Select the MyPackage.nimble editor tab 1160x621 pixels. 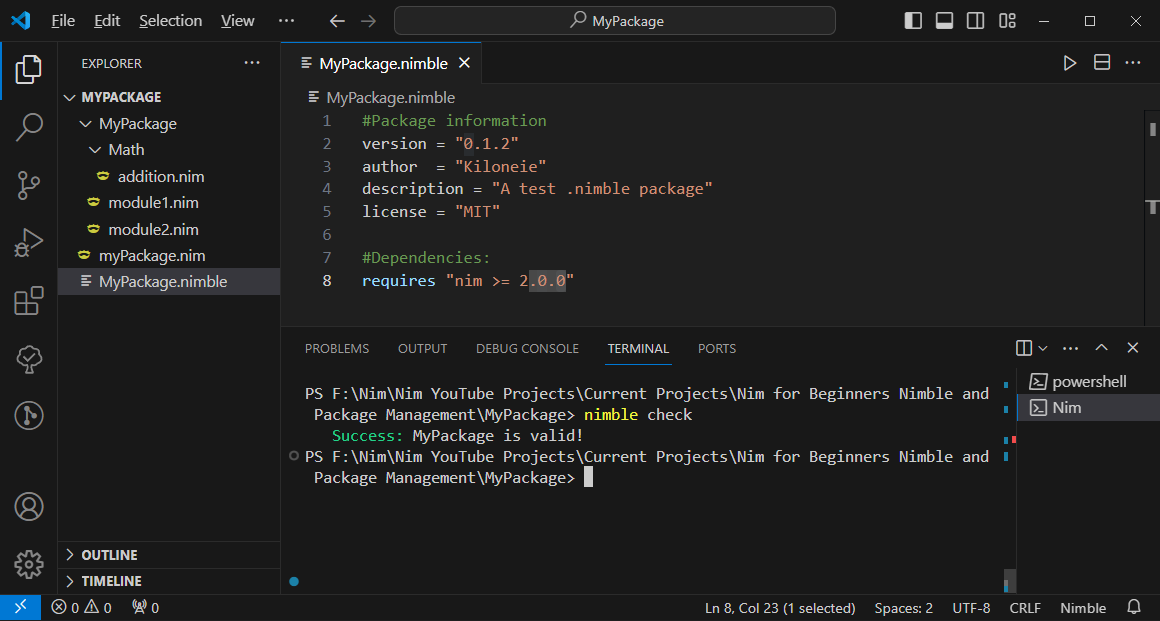coord(383,63)
